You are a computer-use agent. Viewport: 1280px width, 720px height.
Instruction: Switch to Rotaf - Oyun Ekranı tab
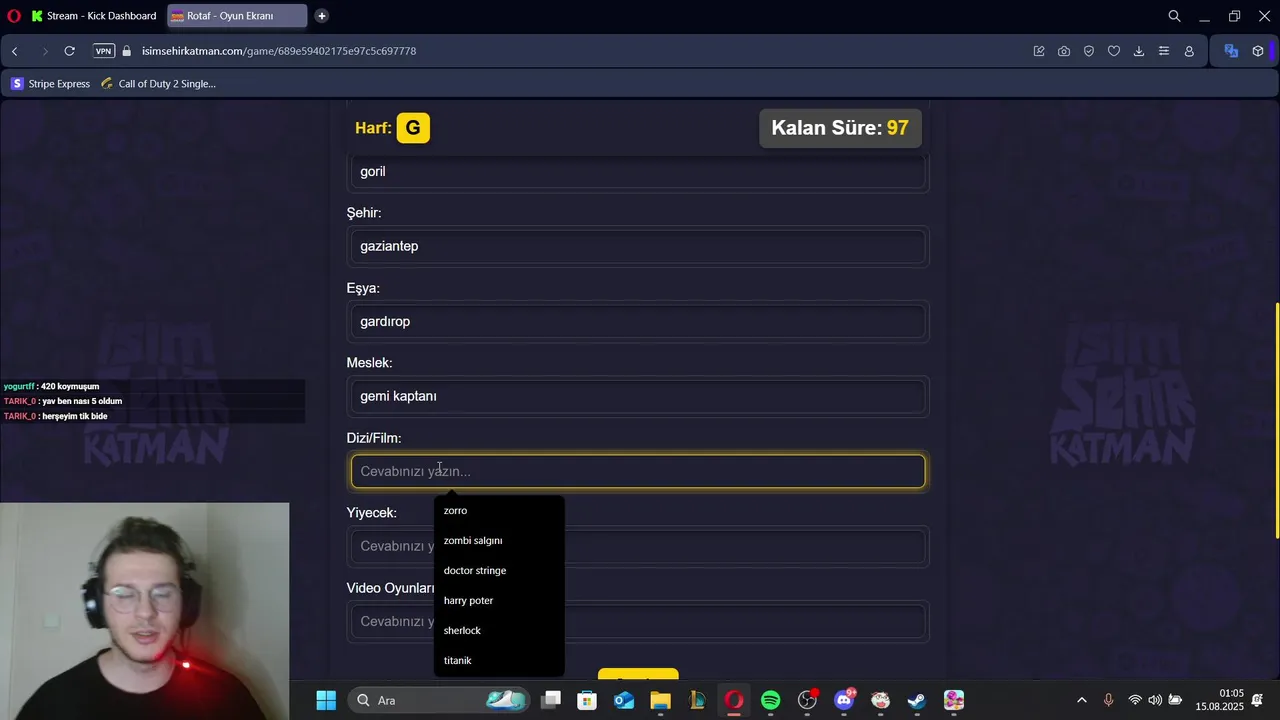(x=237, y=16)
